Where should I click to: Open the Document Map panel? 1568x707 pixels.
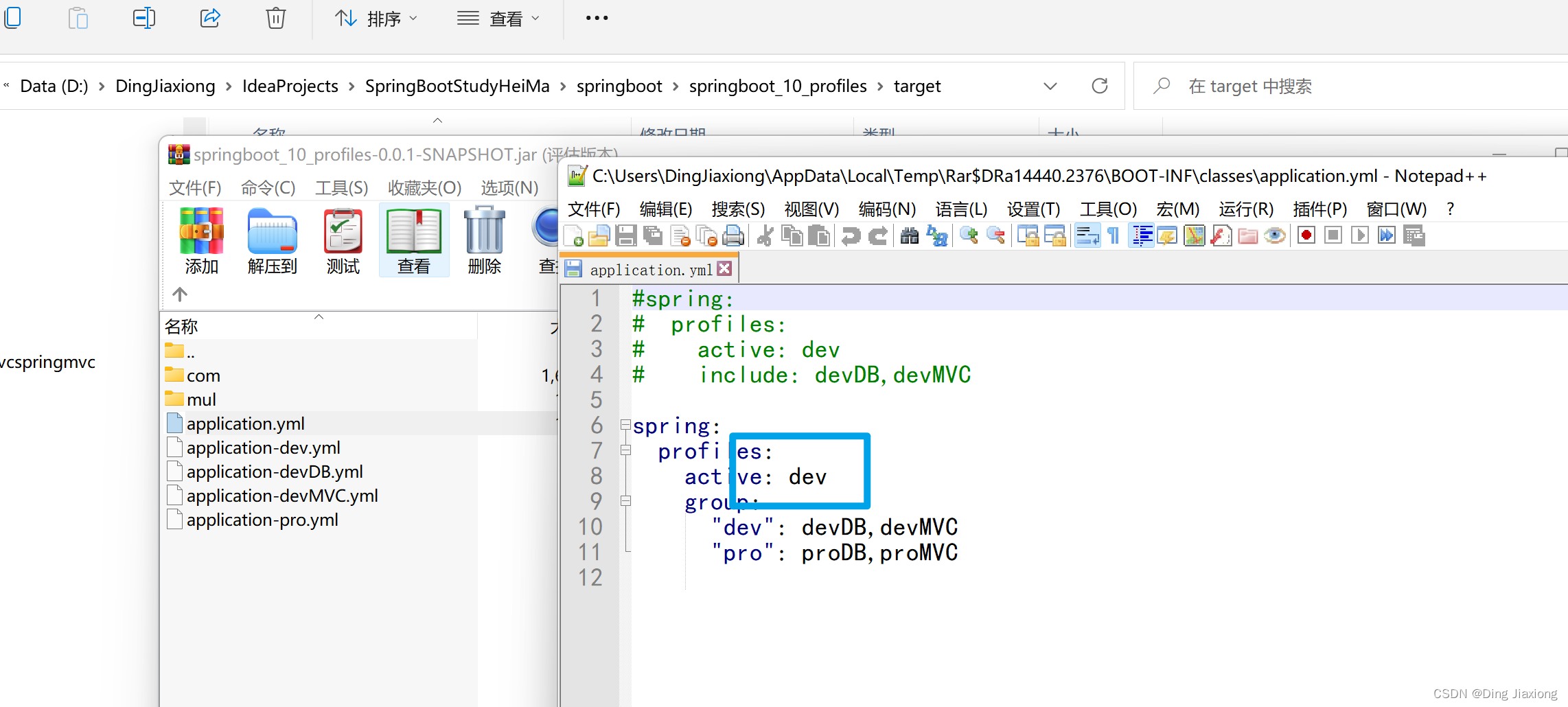click(x=1195, y=236)
